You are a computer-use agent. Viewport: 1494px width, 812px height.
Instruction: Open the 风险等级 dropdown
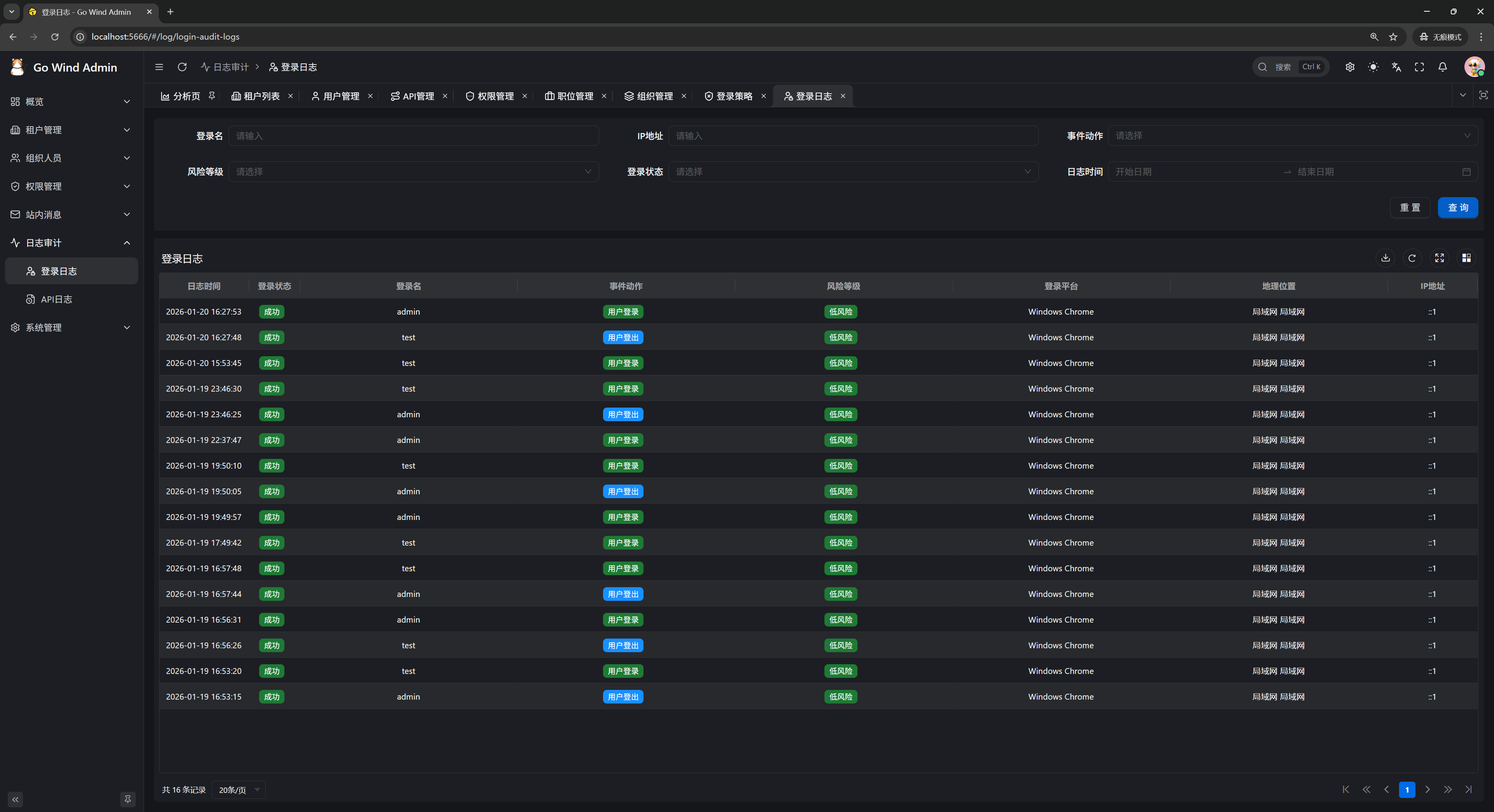414,171
